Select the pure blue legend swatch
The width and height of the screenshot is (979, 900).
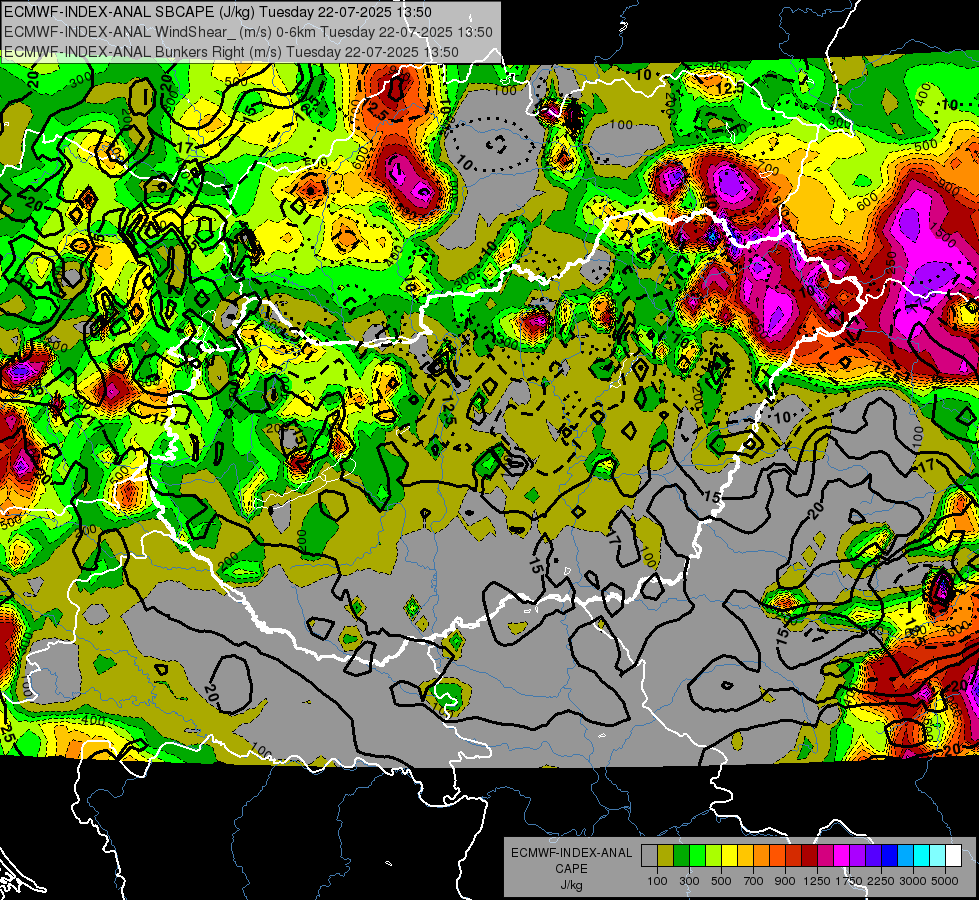pos(889,856)
